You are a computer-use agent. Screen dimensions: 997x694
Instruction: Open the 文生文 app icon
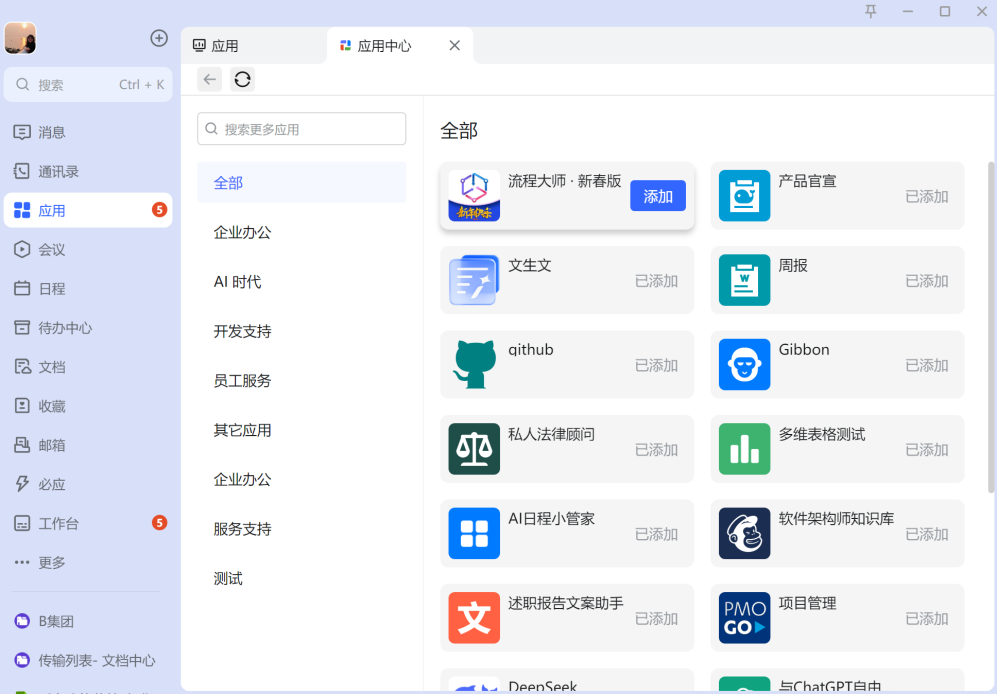(x=474, y=281)
